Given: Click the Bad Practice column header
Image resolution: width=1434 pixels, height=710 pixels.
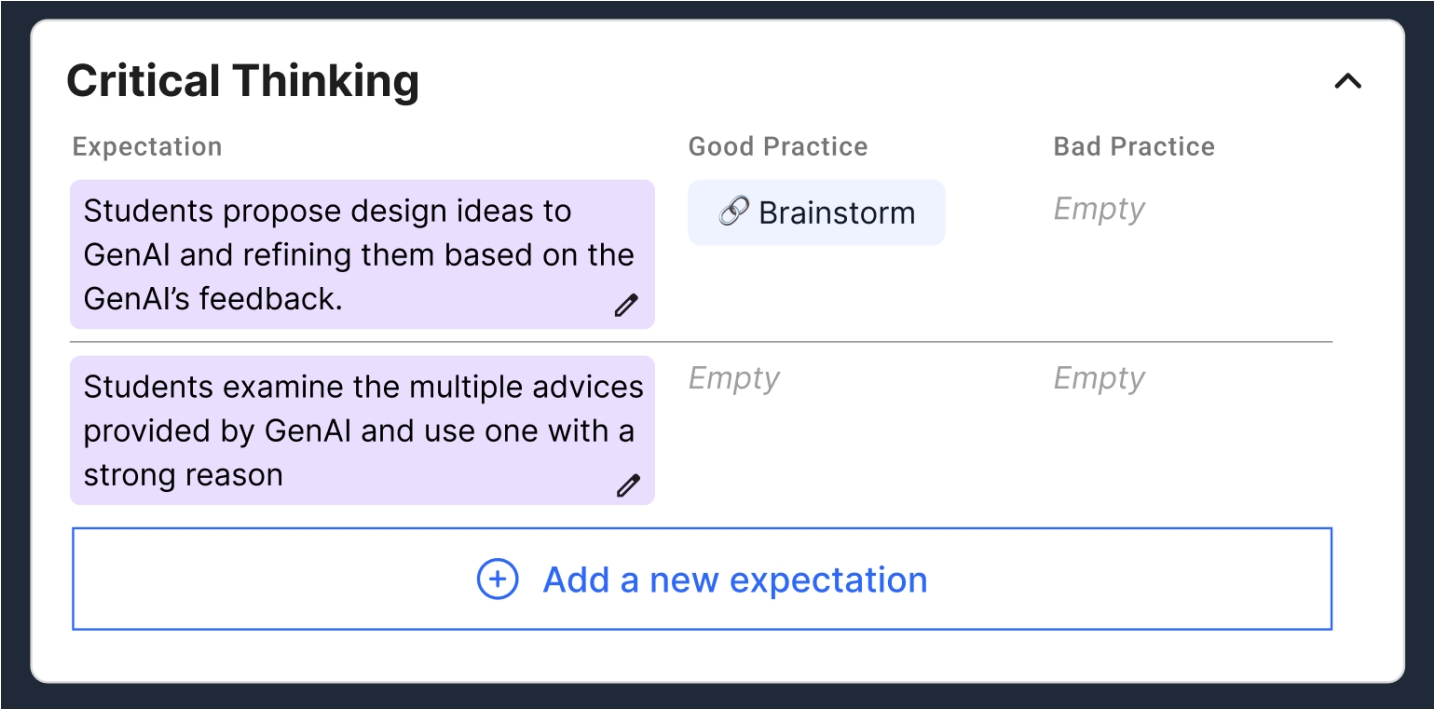Looking at the screenshot, I should pos(1134,147).
